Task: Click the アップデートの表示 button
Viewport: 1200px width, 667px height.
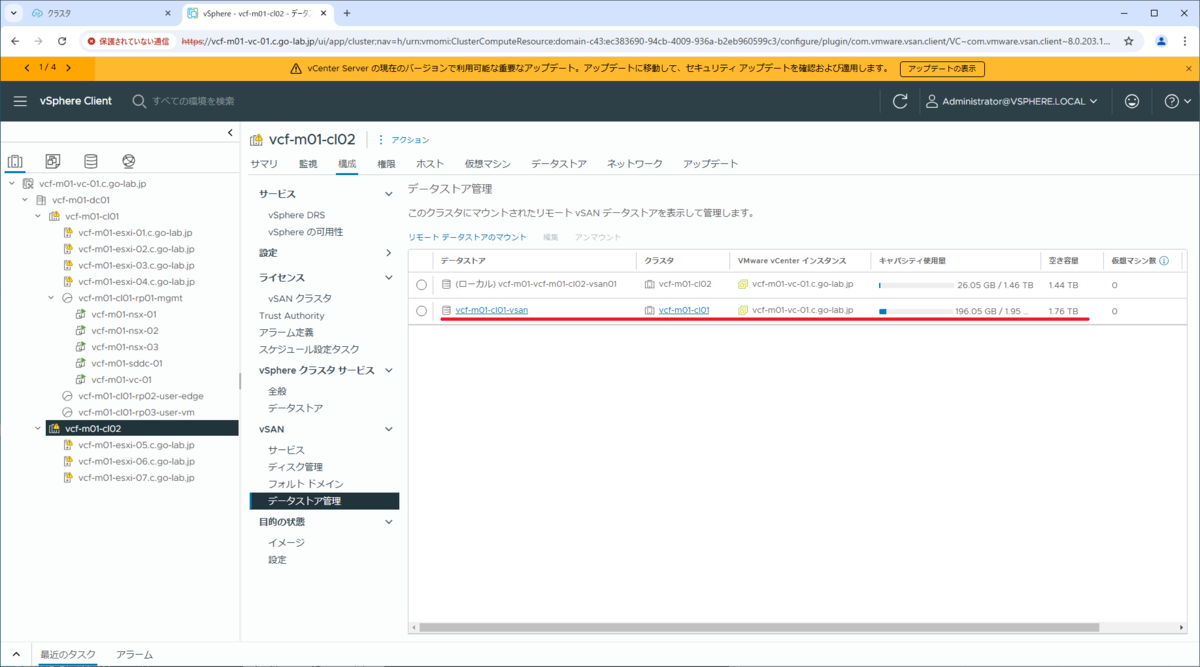Action: pyautogui.click(x=942, y=69)
